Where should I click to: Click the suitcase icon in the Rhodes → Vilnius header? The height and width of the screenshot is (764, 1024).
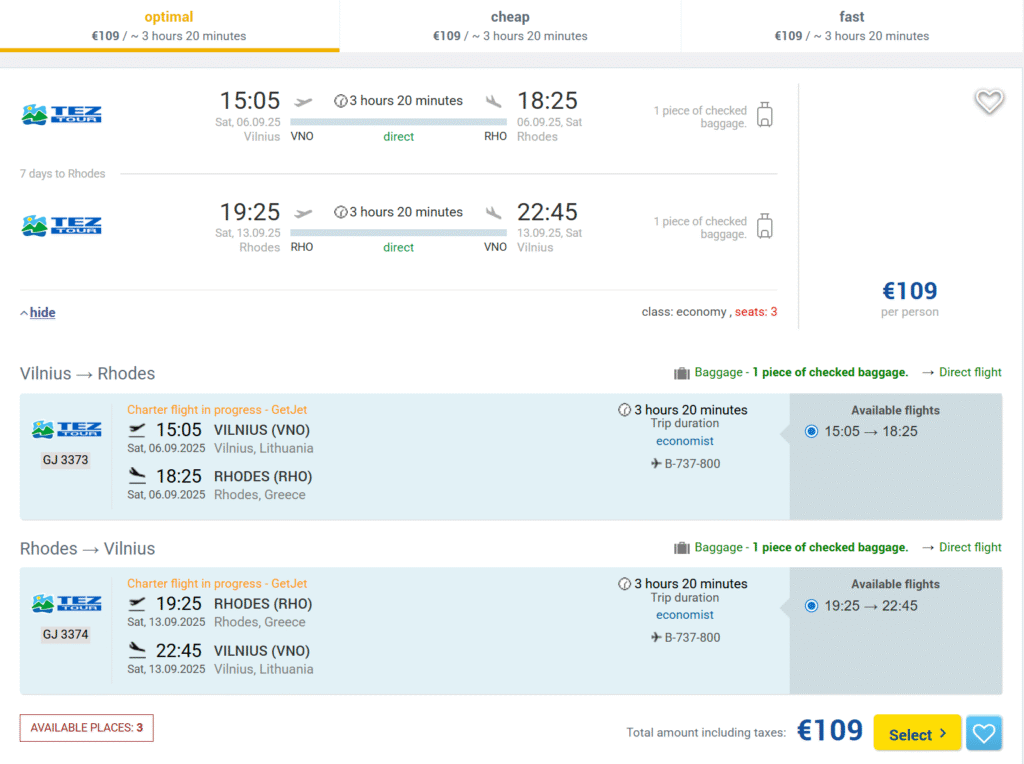pyautogui.click(x=682, y=548)
